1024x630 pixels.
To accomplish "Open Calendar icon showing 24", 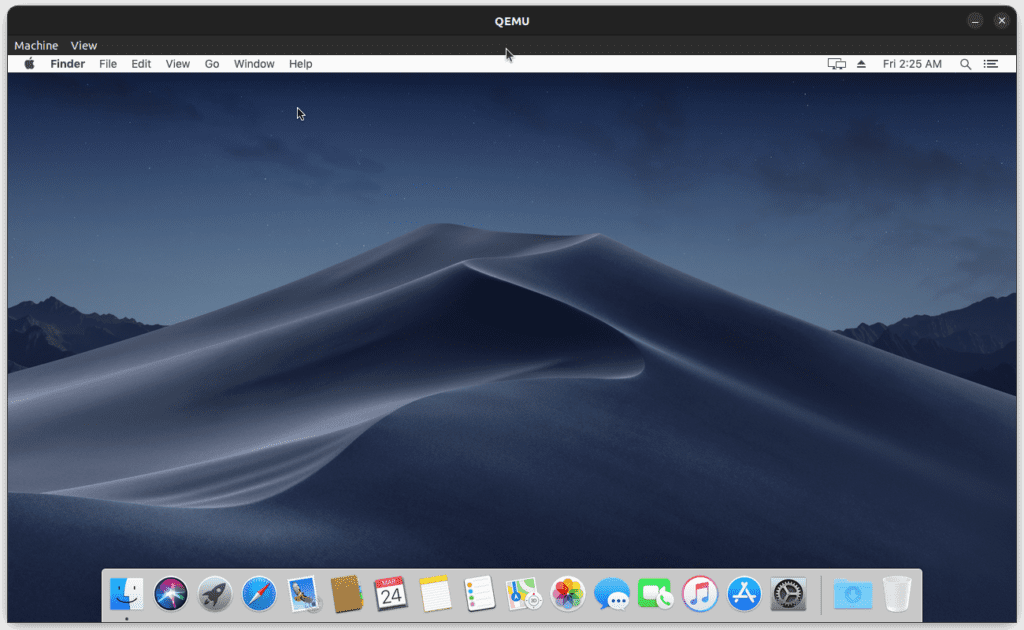I will (x=391, y=594).
